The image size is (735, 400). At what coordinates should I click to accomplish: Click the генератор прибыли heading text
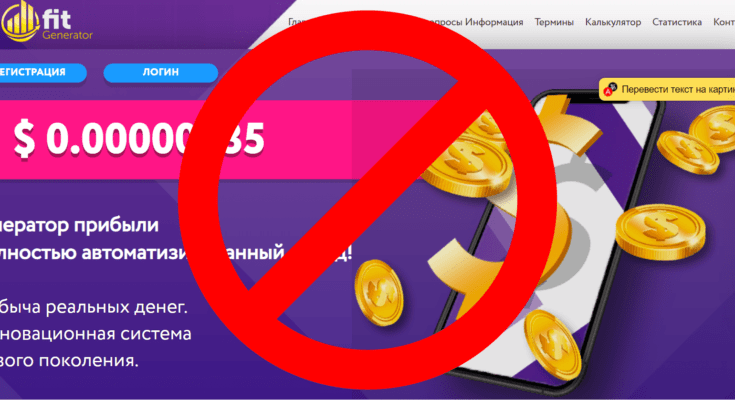coord(79,225)
